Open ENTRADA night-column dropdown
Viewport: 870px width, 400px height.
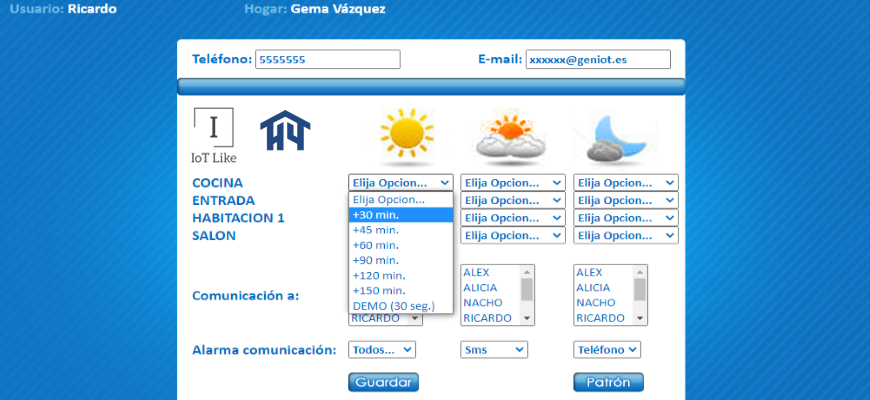[x=626, y=200]
